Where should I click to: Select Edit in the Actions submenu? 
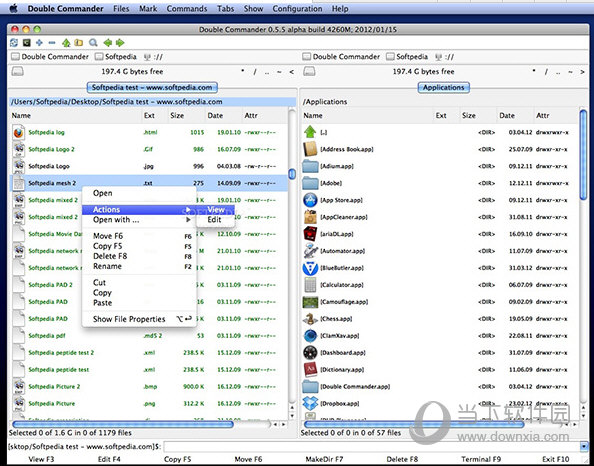[214, 219]
